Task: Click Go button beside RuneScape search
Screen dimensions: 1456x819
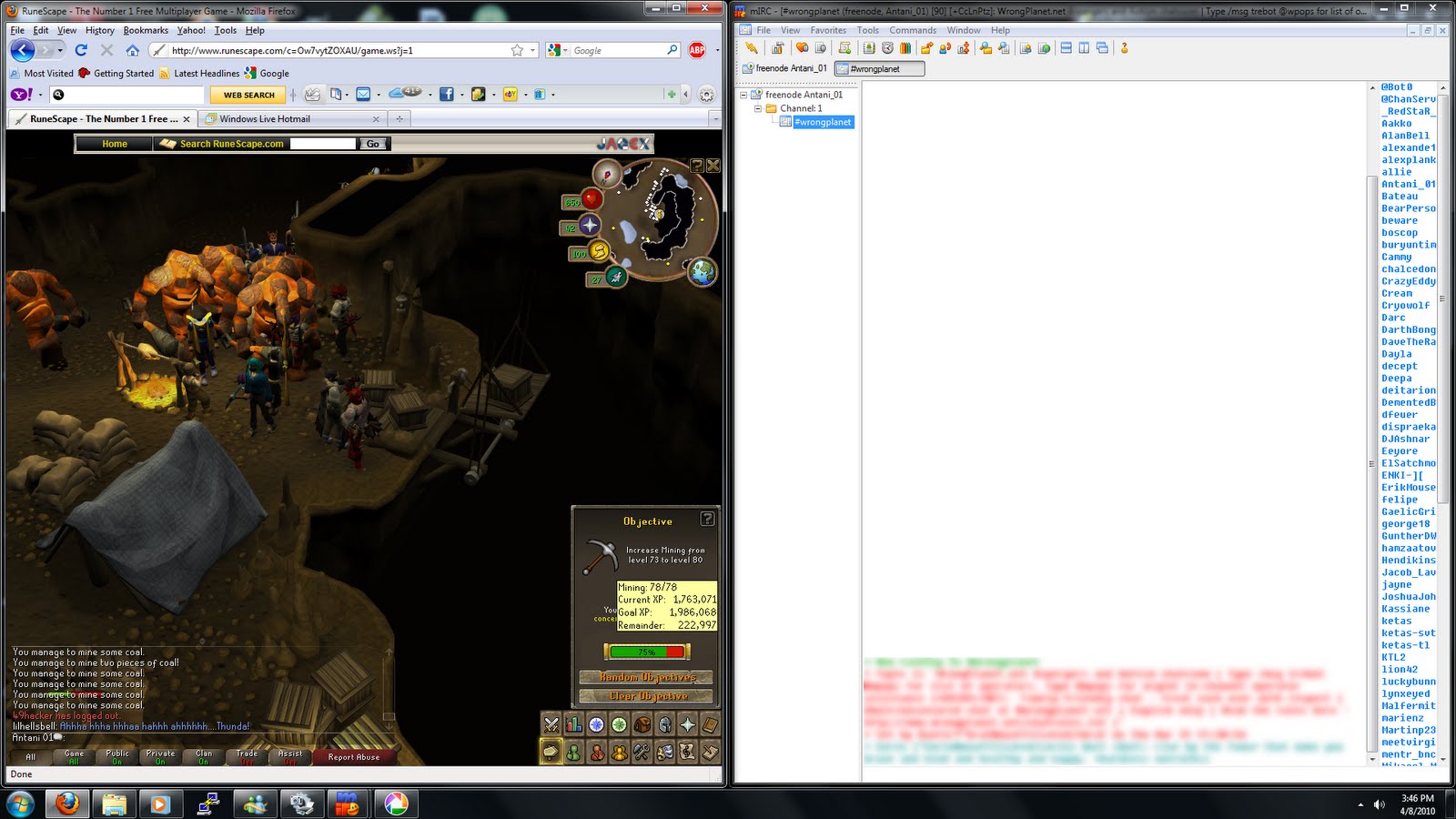Action: pos(373,144)
